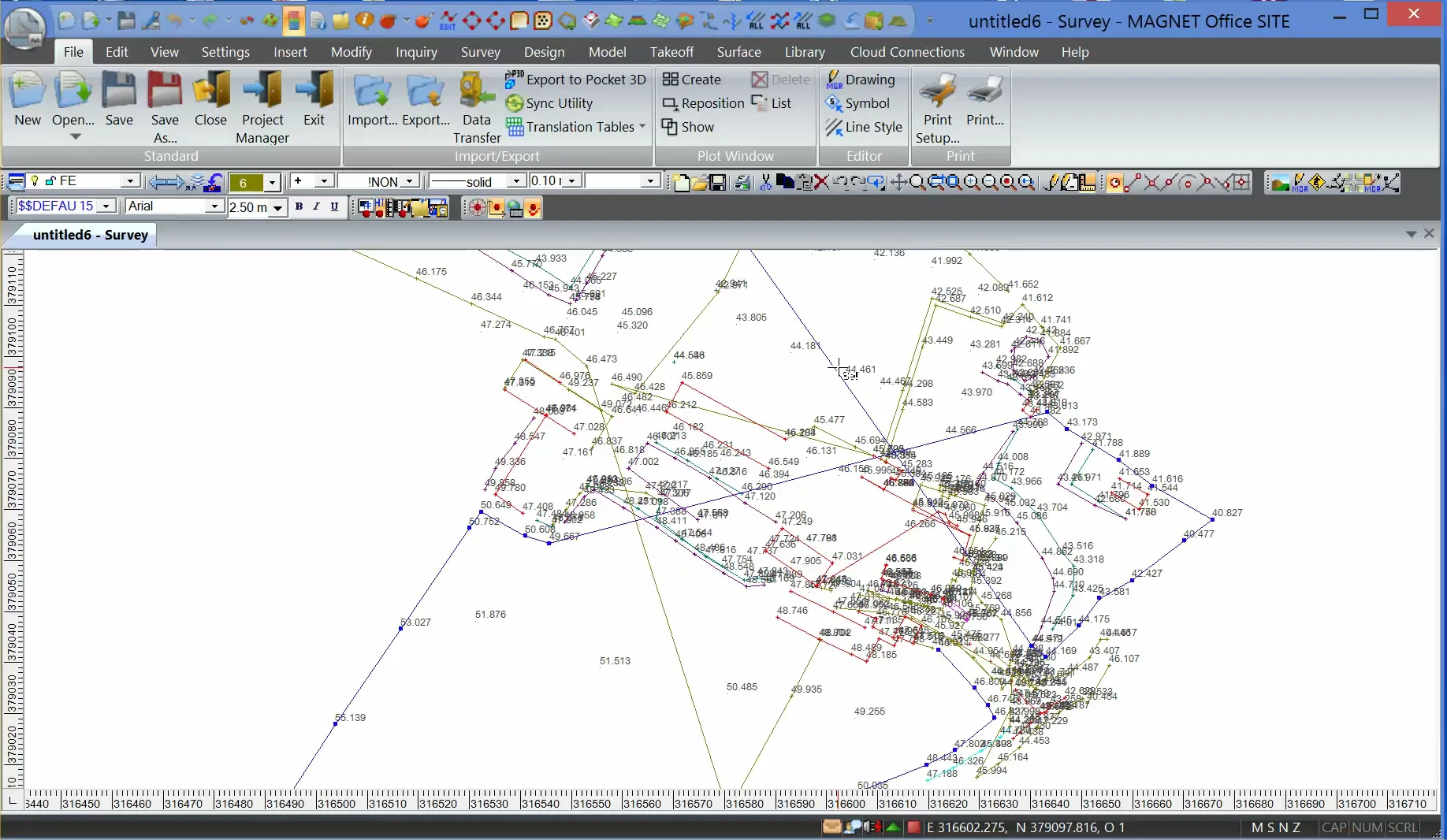Click the red crosshair target snap icon

(478, 208)
